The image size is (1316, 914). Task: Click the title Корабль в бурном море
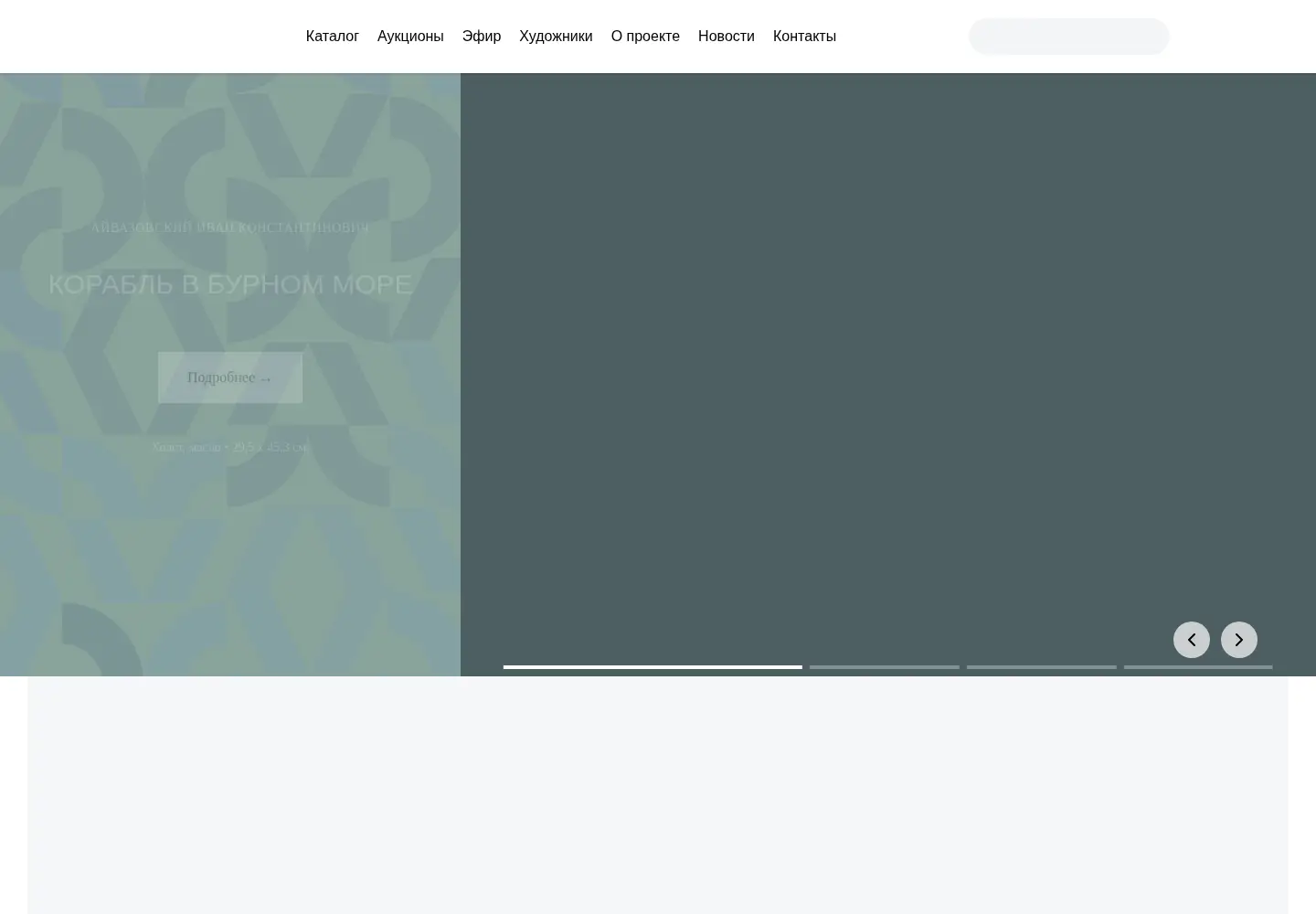pyautogui.click(x=230, y=284)
